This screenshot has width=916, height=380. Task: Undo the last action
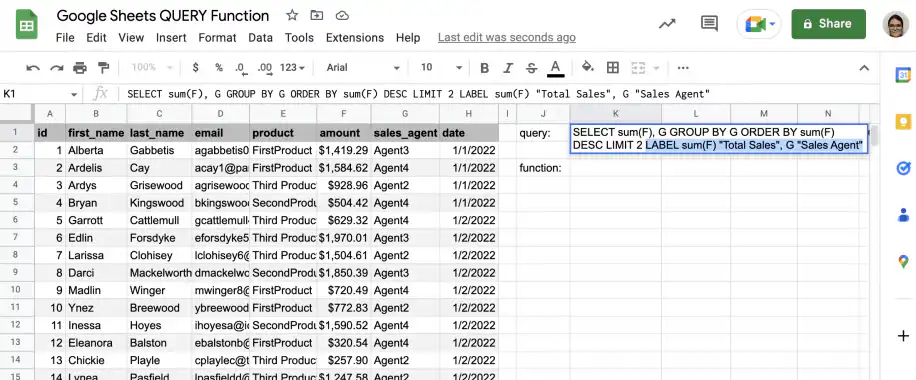pos(33,68)
